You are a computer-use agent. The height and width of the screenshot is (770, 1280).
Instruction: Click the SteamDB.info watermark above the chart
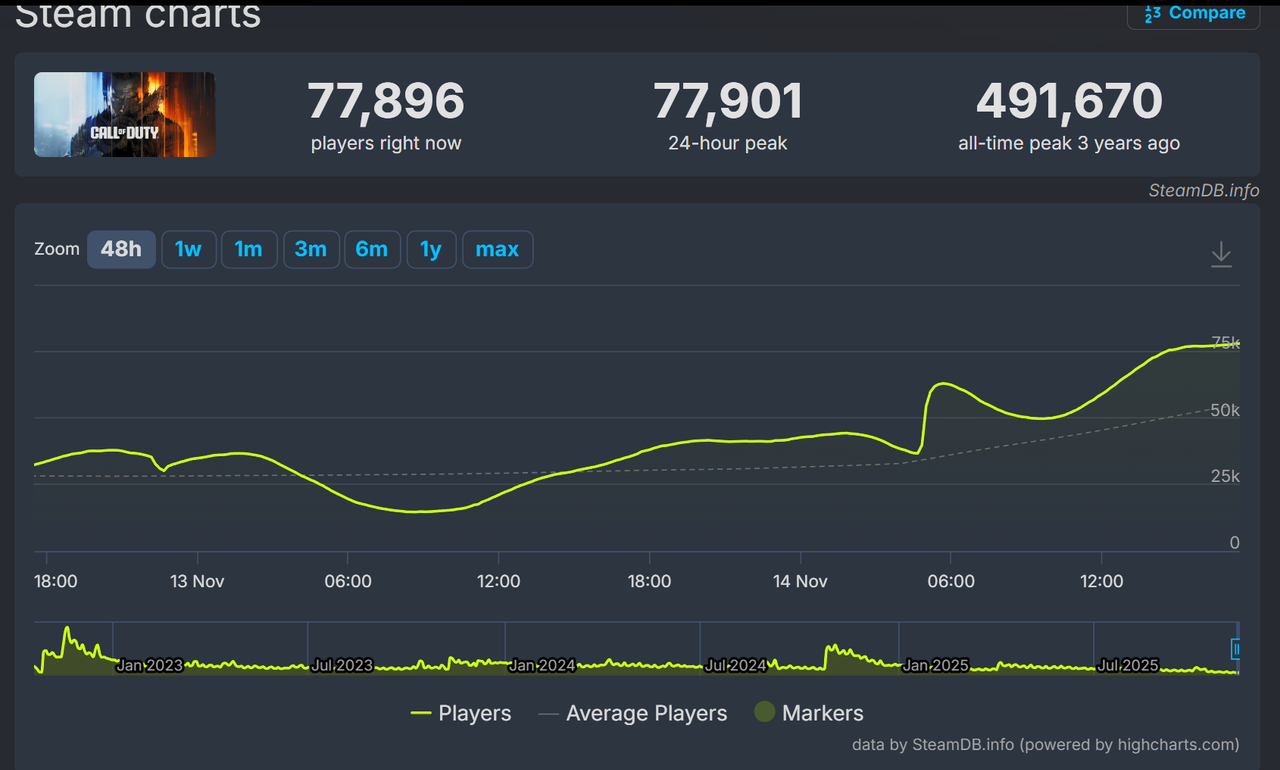click(1204, 190)
